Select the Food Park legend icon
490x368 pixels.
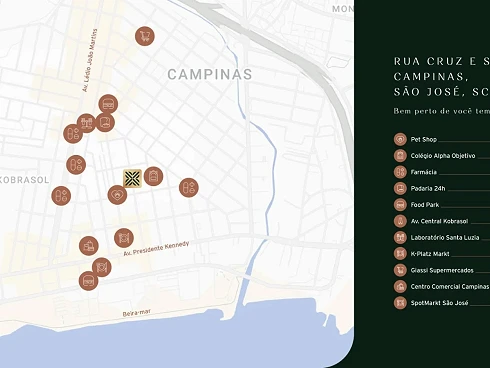(x=400, y=204)
